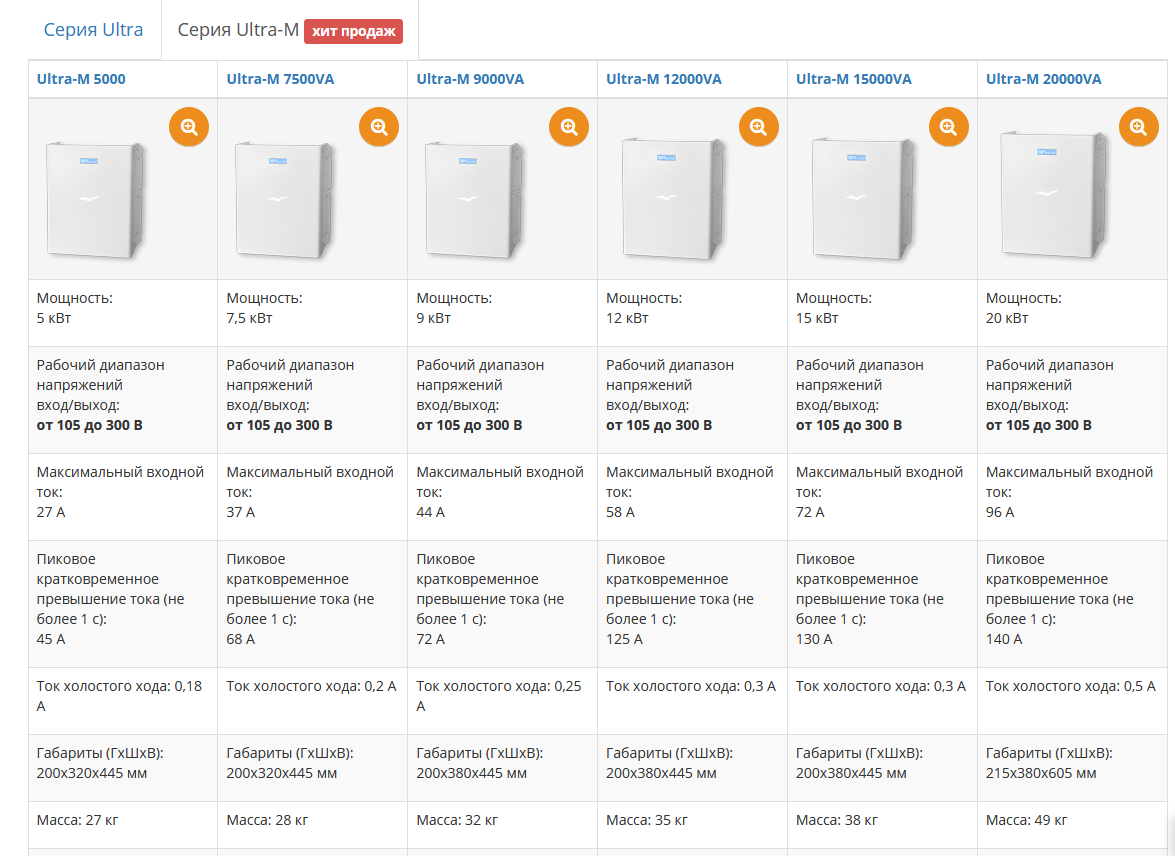Click the '200x320x445 мм' size under Ultra-M 5000

tap(92, 773)
